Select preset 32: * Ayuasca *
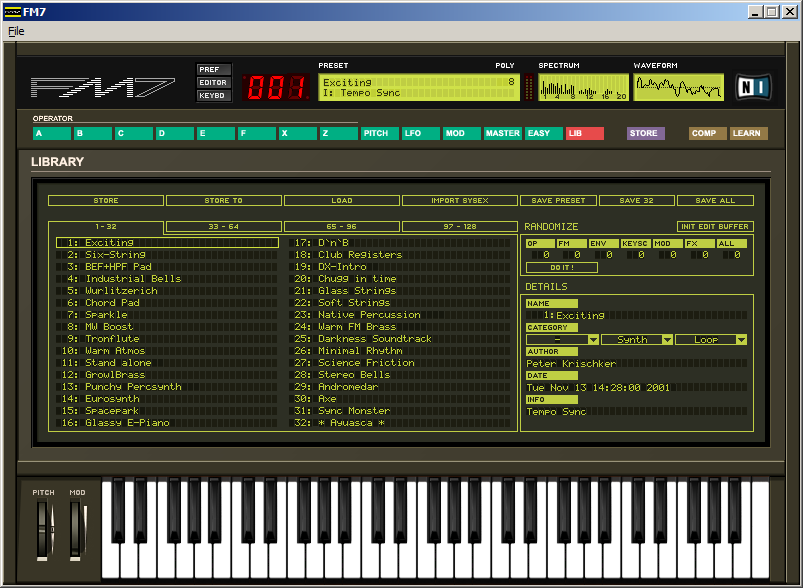Screen dimensions: 803x588 400,423
